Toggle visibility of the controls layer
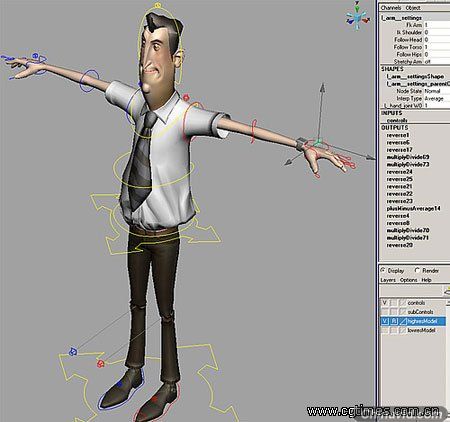This screenshot has width=450, height=422. point(385,303)
